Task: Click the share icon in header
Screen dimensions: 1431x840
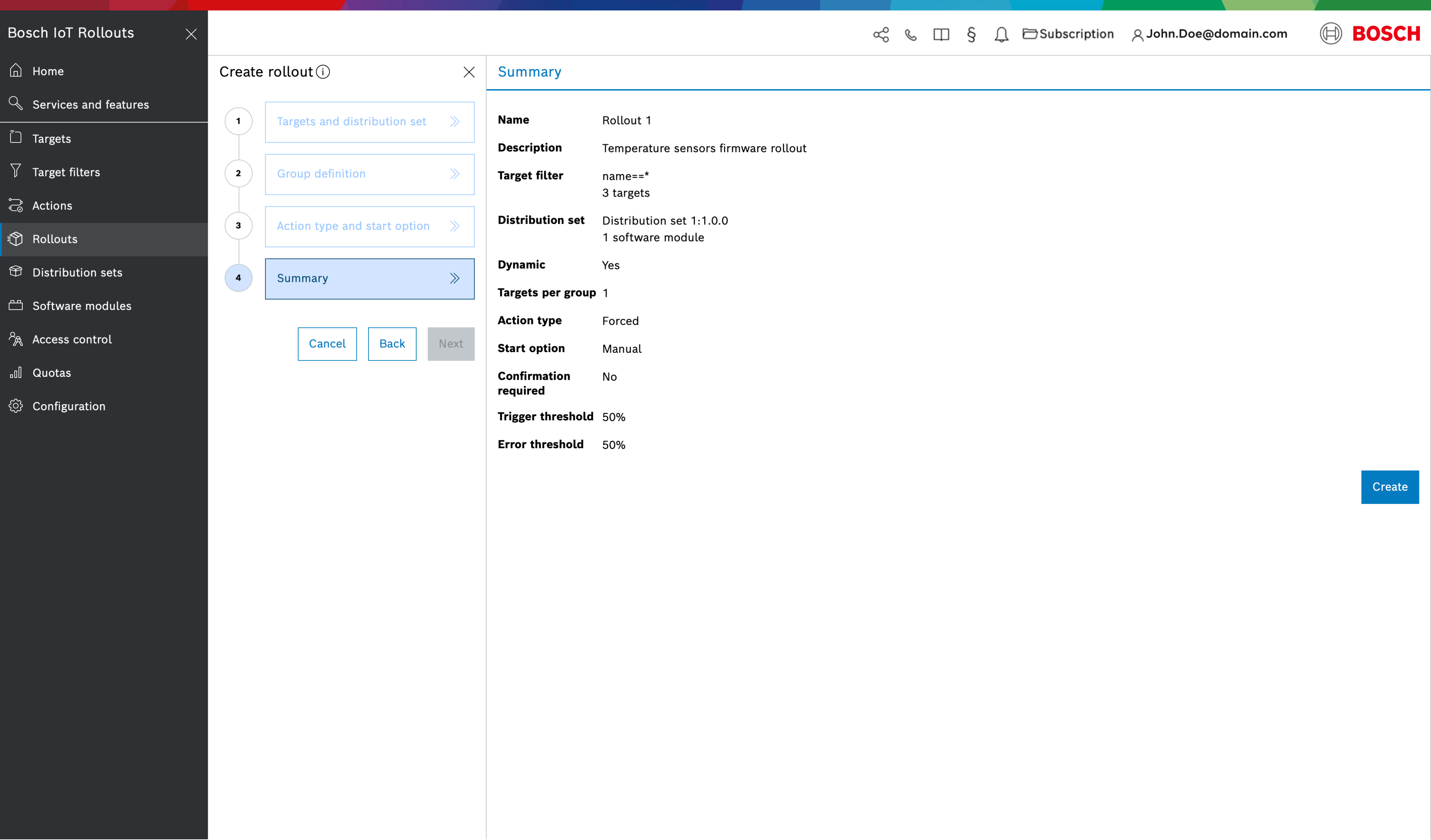Action: tap(881, 35)
